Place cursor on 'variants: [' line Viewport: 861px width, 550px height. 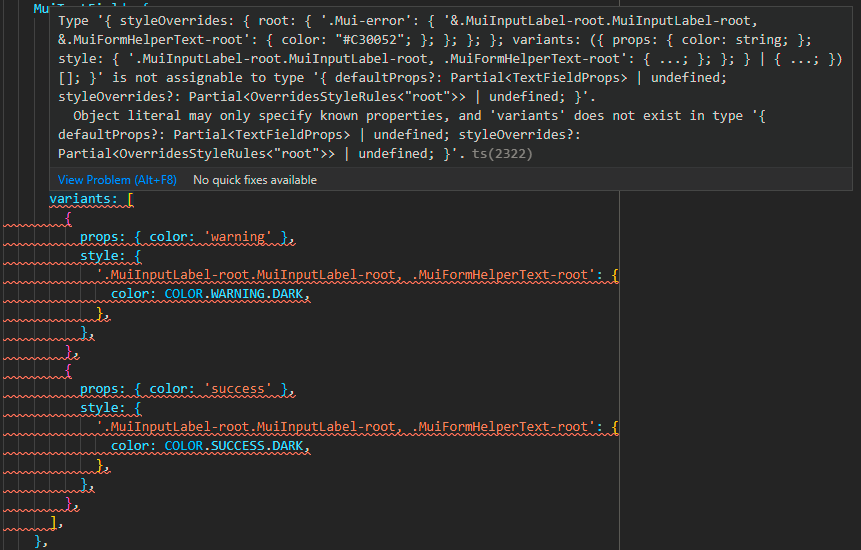pyautogui.click(x=91, y=199)
